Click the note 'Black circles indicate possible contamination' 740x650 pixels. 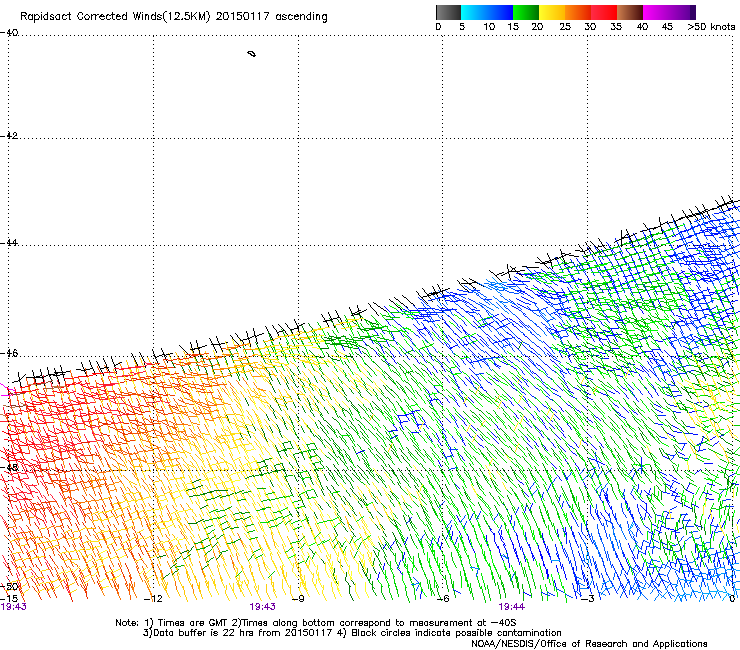pyautogui.click(x=456, y=633)
